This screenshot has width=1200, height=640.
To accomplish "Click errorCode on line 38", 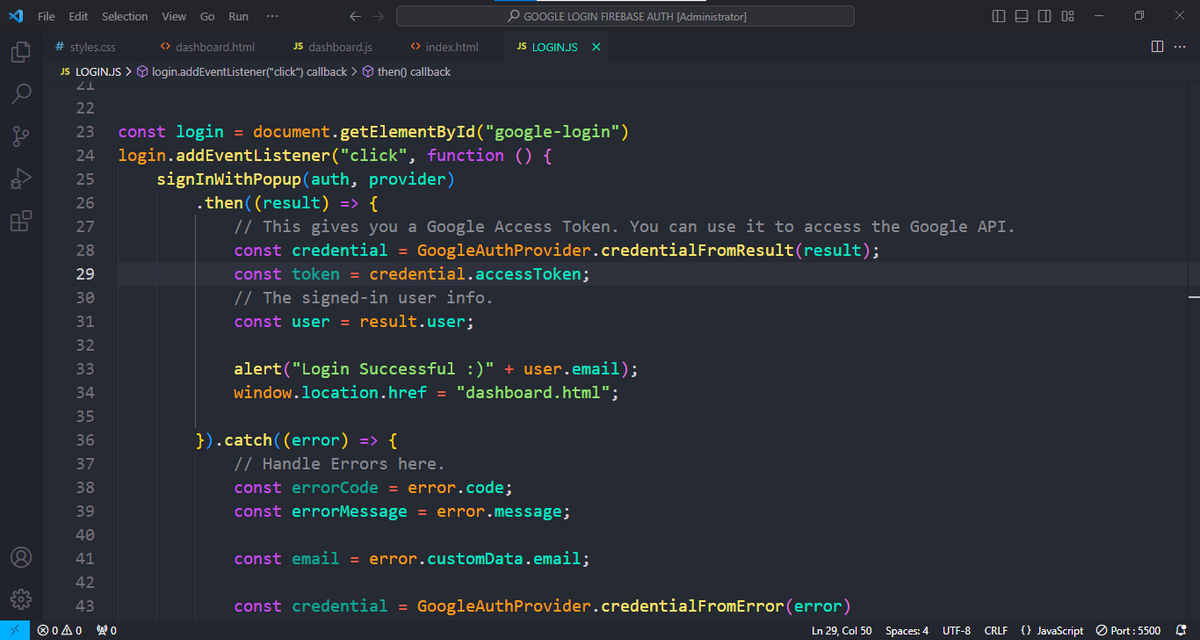I will click(x=335, y=488).
